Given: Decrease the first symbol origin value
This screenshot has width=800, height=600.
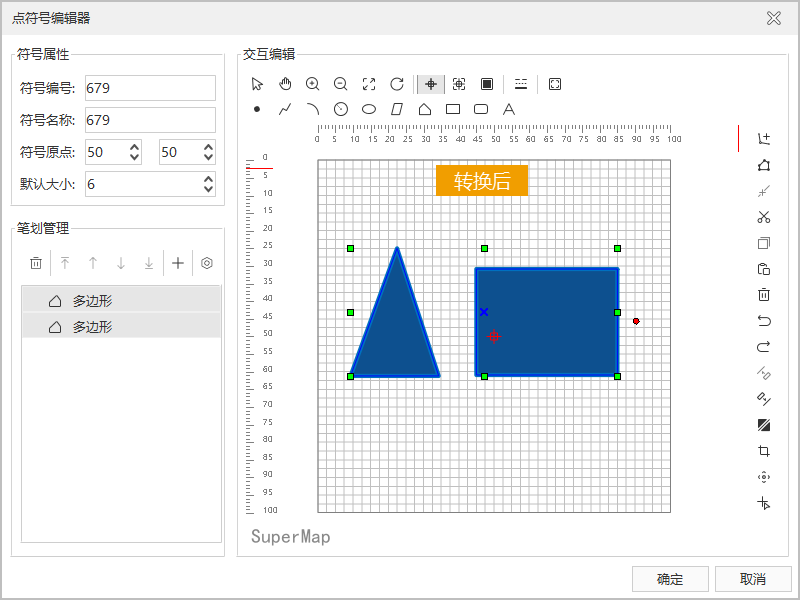Looking at the screenshot, I should point(135,157).
